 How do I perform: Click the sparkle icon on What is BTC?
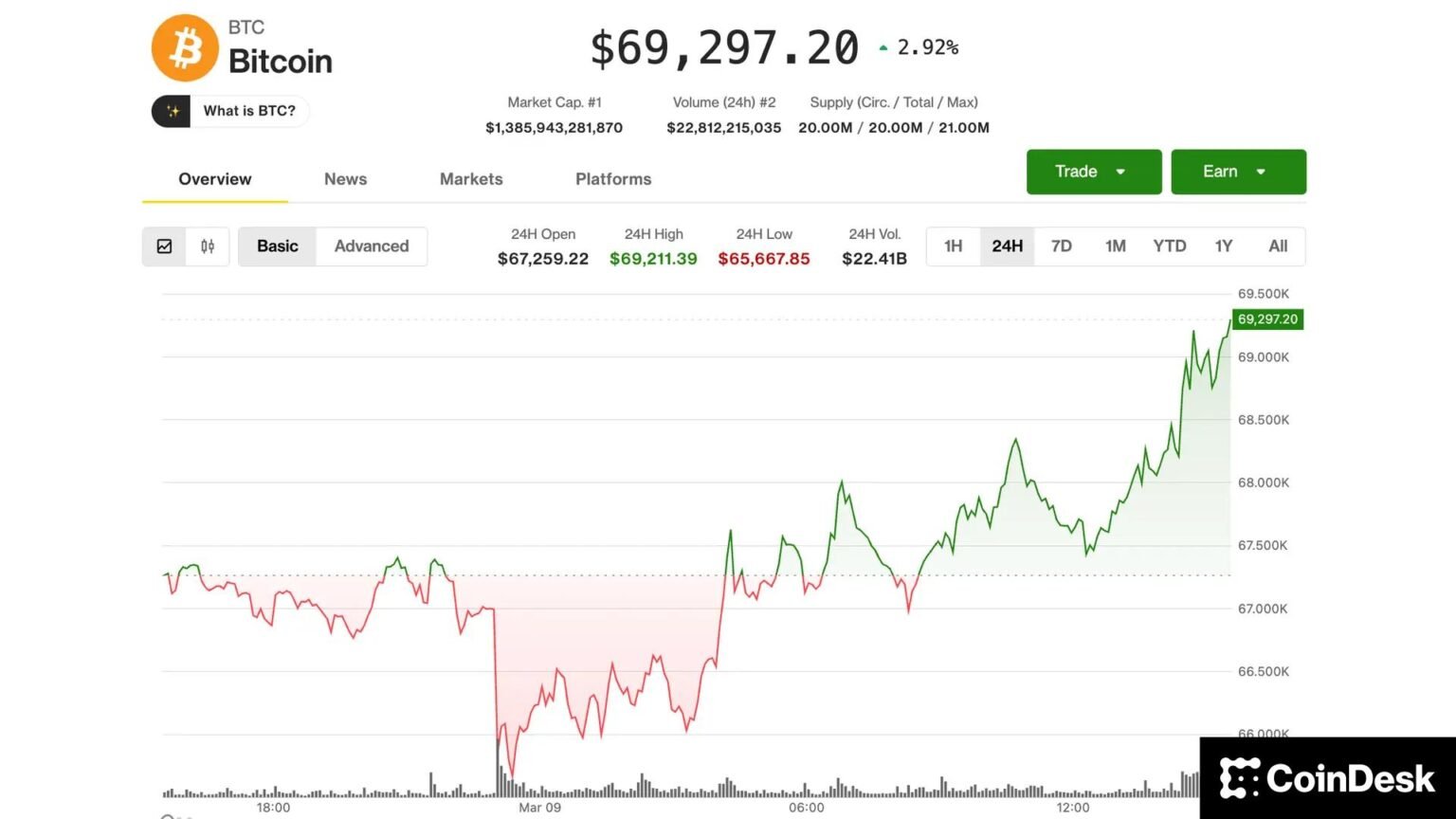tap(173, 111)
